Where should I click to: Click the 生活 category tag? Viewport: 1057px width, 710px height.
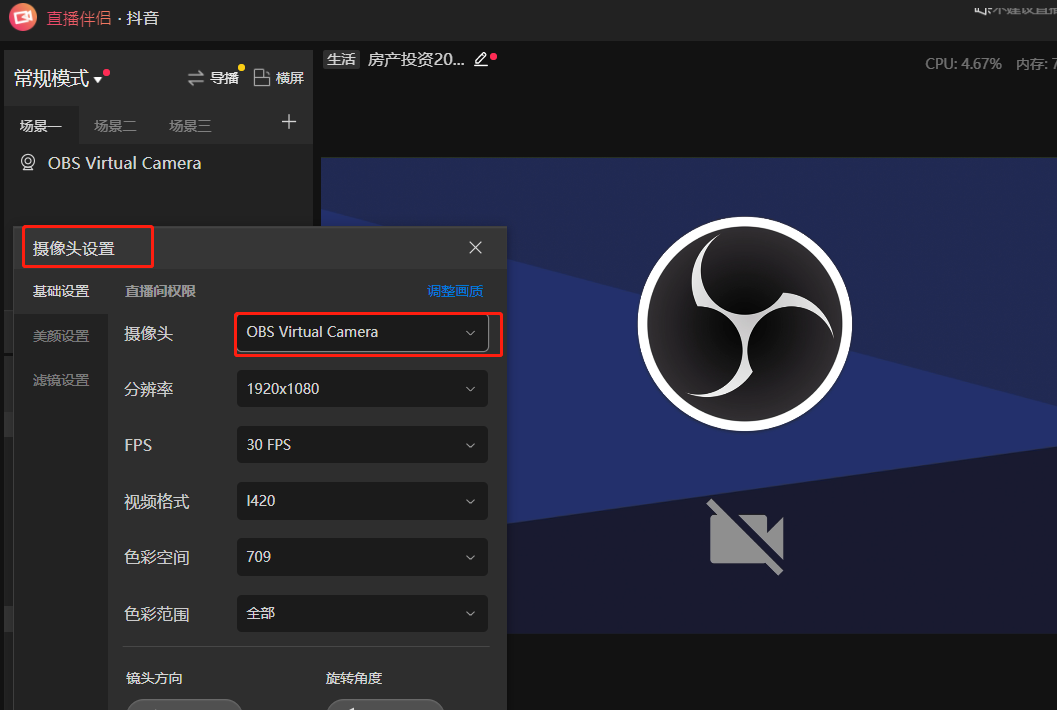coord(341,59)
